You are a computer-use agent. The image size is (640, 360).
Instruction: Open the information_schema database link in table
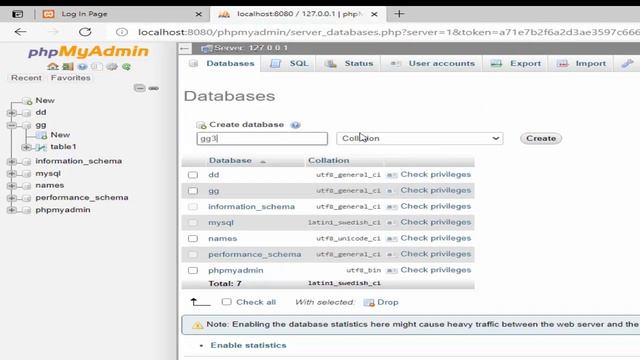click(251, 207)
